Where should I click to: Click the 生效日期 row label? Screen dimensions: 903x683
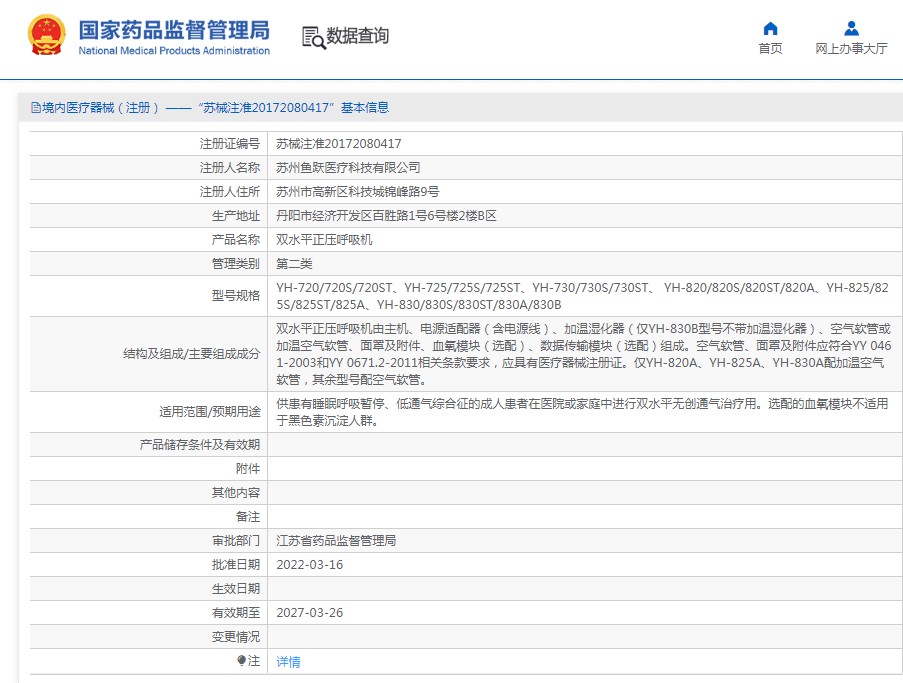pos(236,589)
